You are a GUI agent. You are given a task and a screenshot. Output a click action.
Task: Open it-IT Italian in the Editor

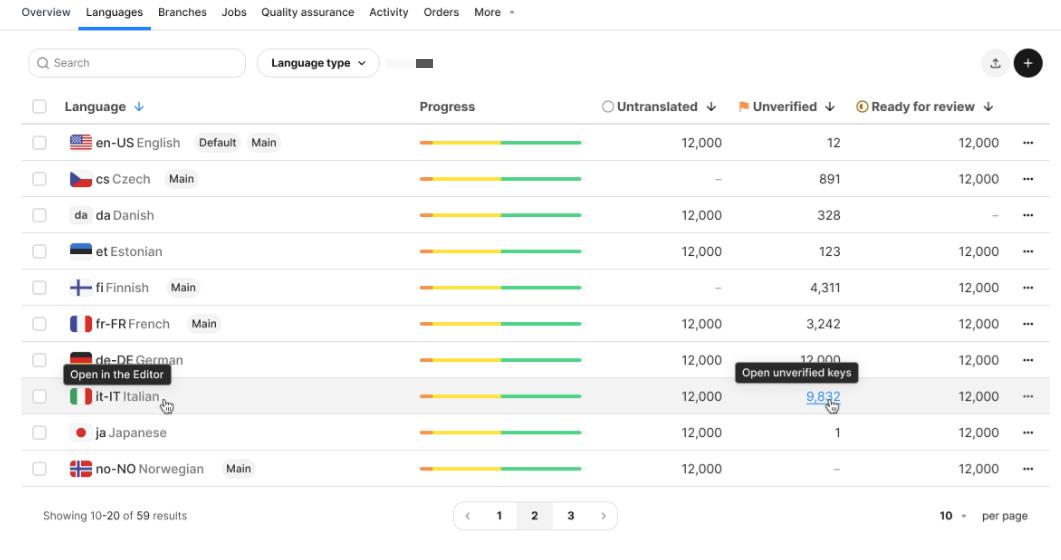coord(127,396)
